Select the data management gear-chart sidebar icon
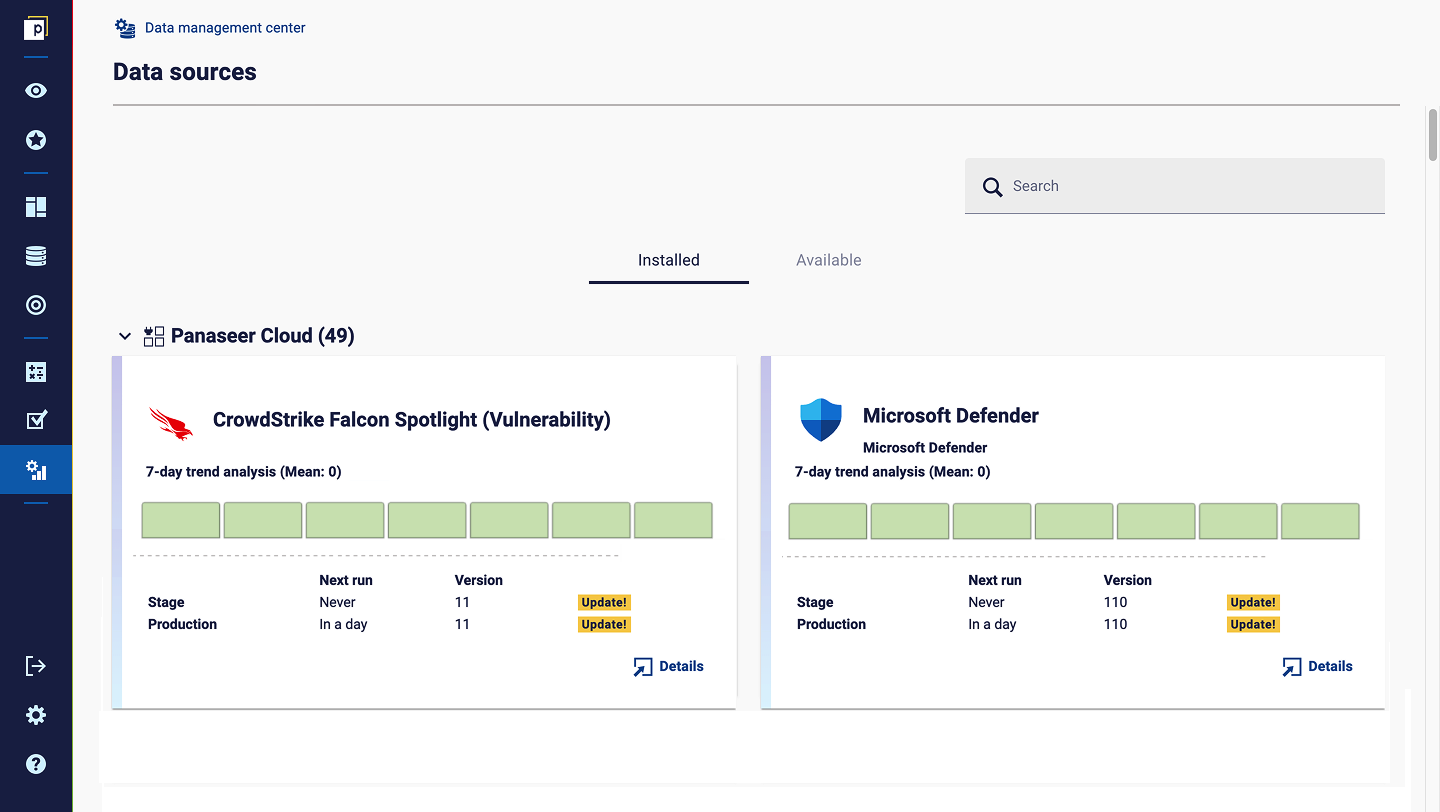This screenshot has height=812, width=1440. click(36, 470)
